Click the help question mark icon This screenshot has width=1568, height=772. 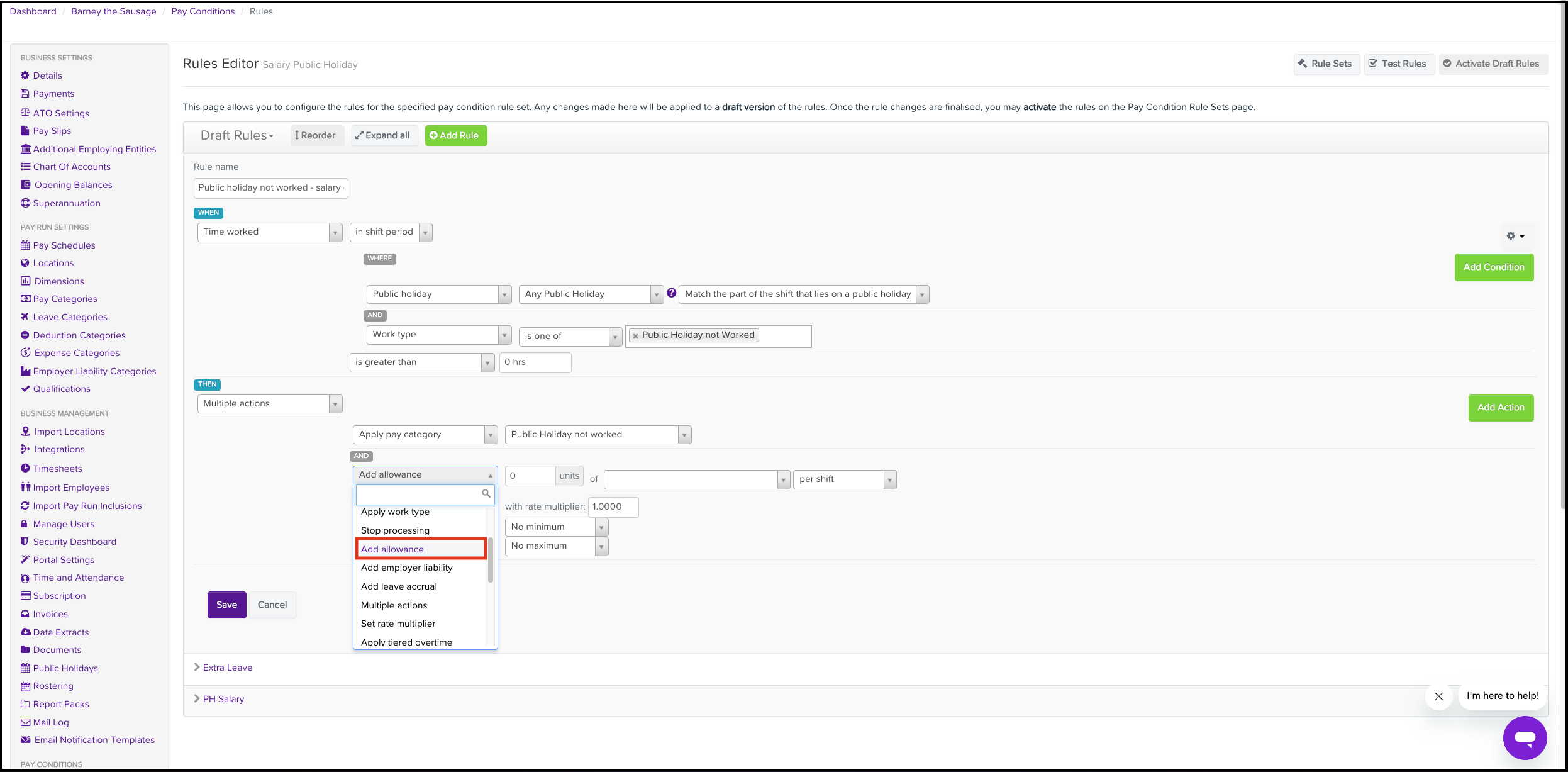pos(671,293)
